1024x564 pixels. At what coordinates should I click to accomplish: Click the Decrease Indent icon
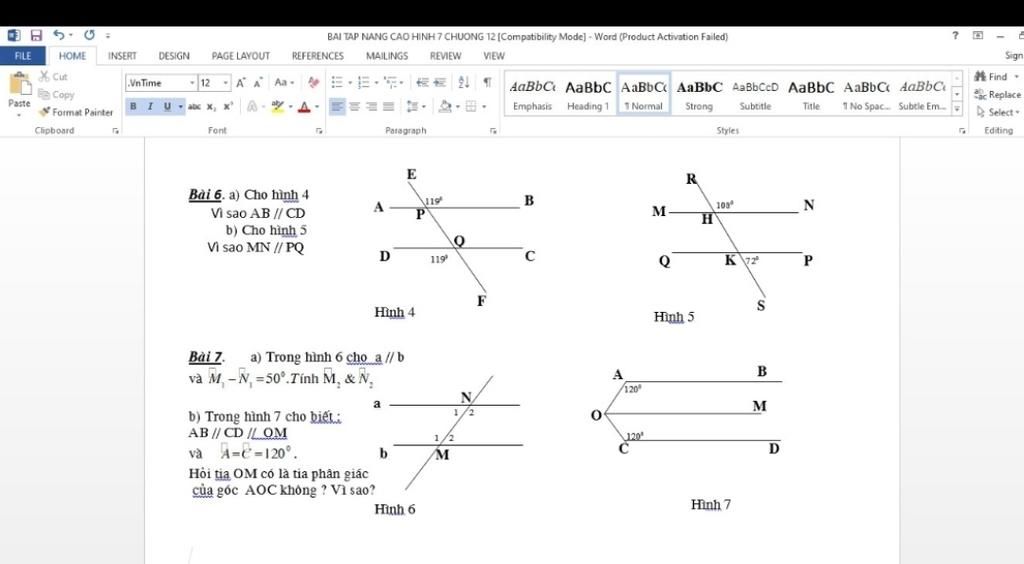click(423, 82)
